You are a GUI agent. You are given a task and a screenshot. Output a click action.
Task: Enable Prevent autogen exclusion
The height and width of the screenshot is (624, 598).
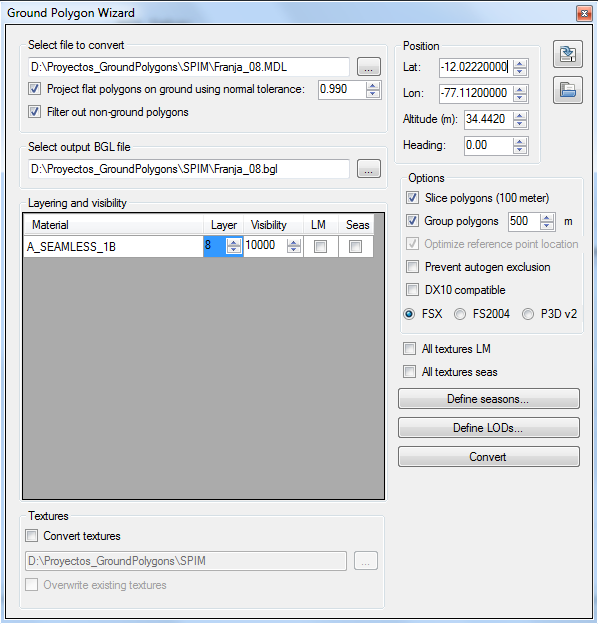(412, 267)
